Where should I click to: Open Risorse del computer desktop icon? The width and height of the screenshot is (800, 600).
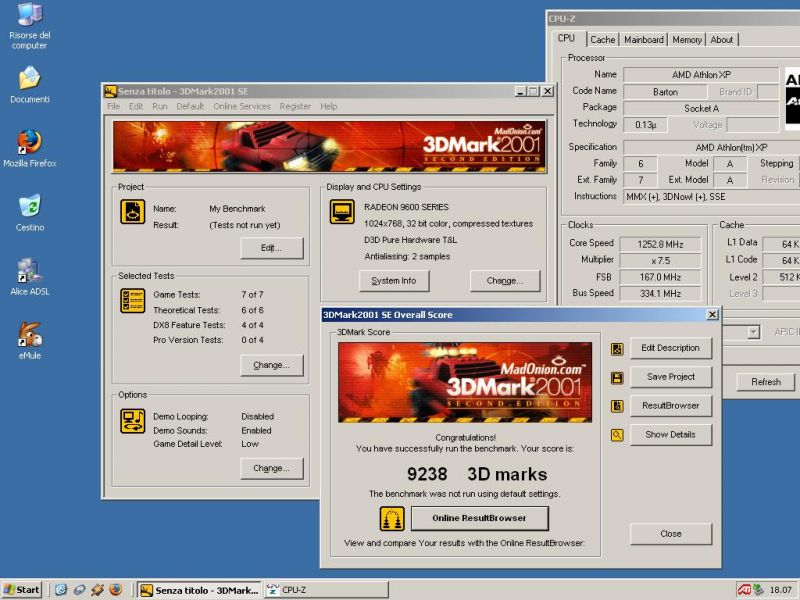pos(30,26)
